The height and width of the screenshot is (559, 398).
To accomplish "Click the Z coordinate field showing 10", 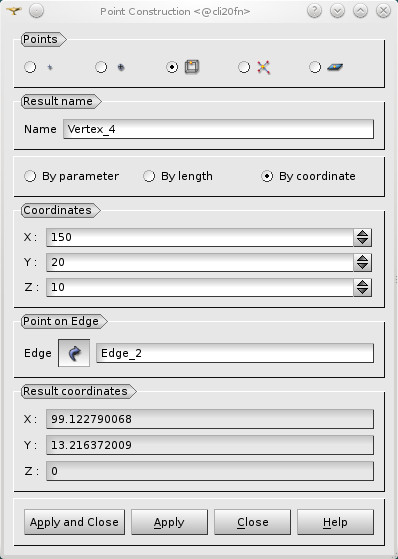I will [200, 287].
